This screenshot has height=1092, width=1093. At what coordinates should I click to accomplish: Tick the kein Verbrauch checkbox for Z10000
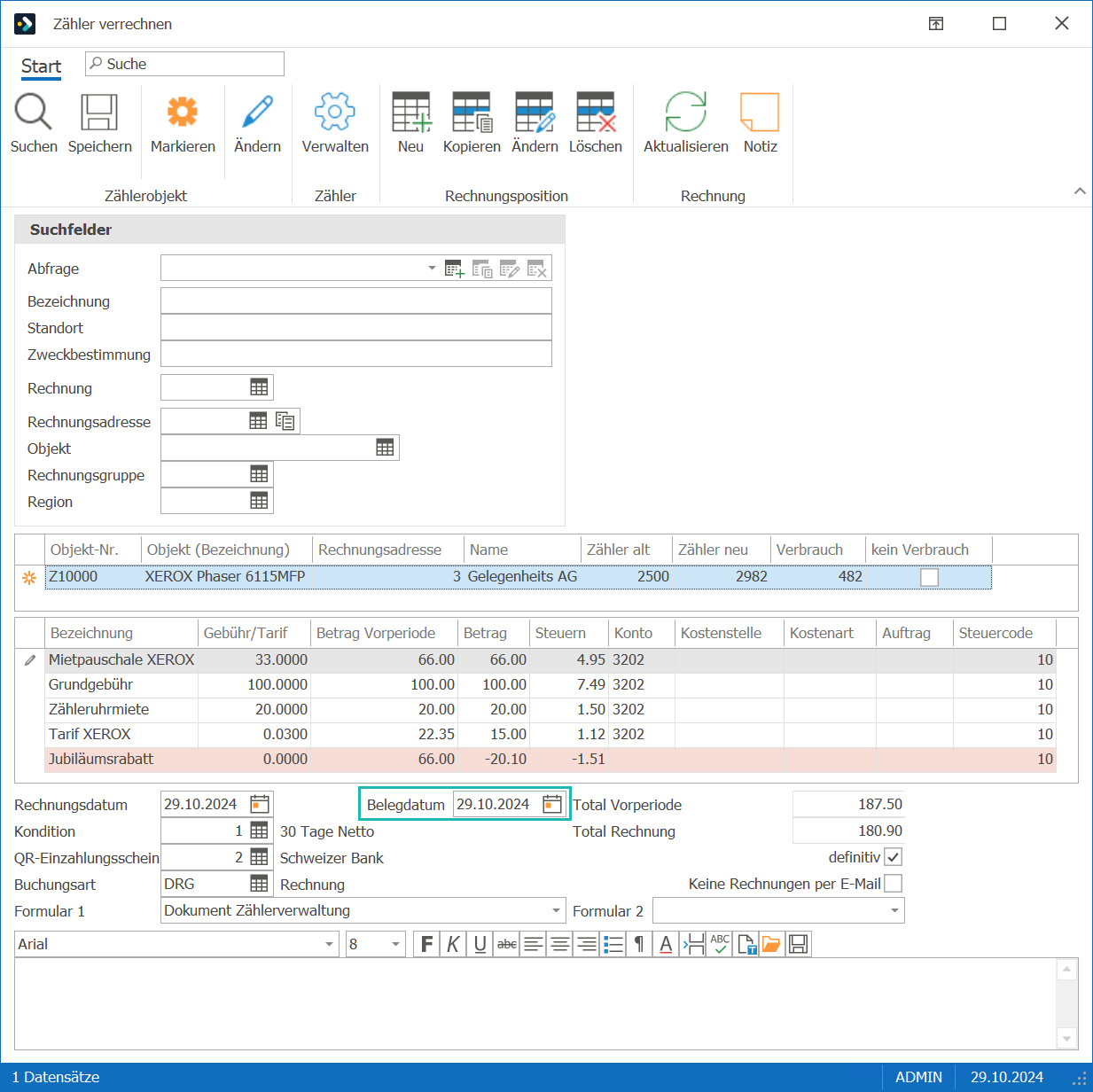pyautogui.click(x=929, y=577)
